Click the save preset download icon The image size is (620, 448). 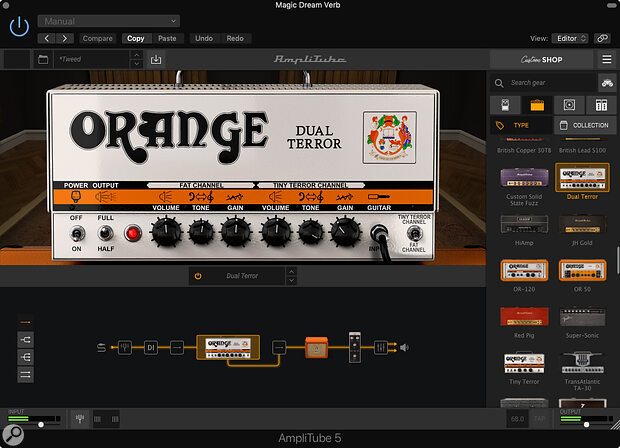(x=156, y=59)
